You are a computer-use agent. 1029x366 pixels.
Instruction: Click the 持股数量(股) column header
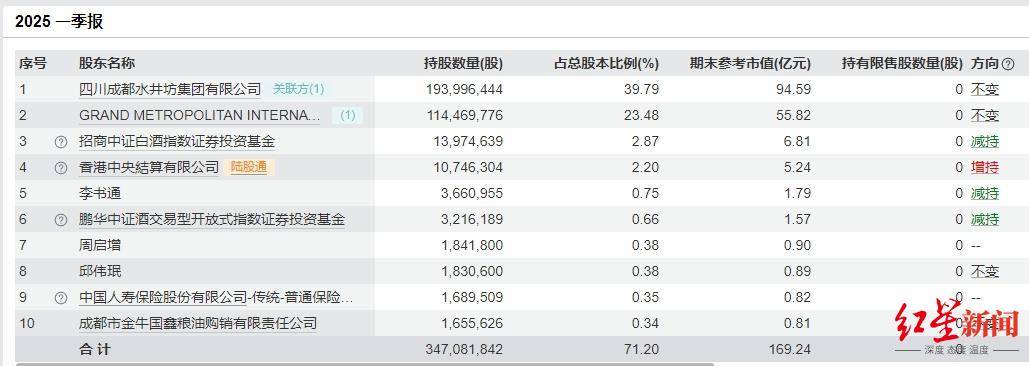click(x=463, y=64)
